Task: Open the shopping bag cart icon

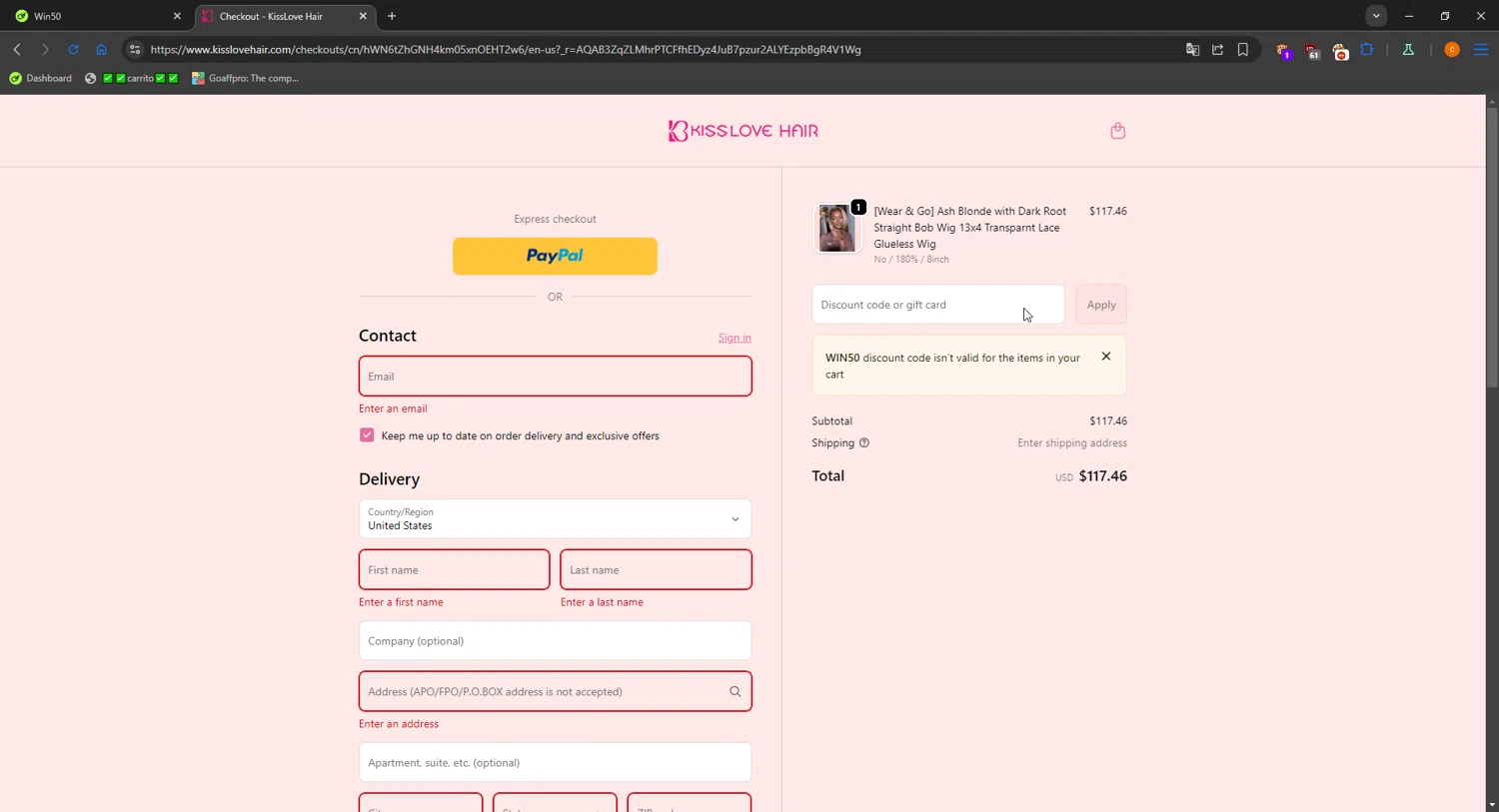Action: 1117,131
